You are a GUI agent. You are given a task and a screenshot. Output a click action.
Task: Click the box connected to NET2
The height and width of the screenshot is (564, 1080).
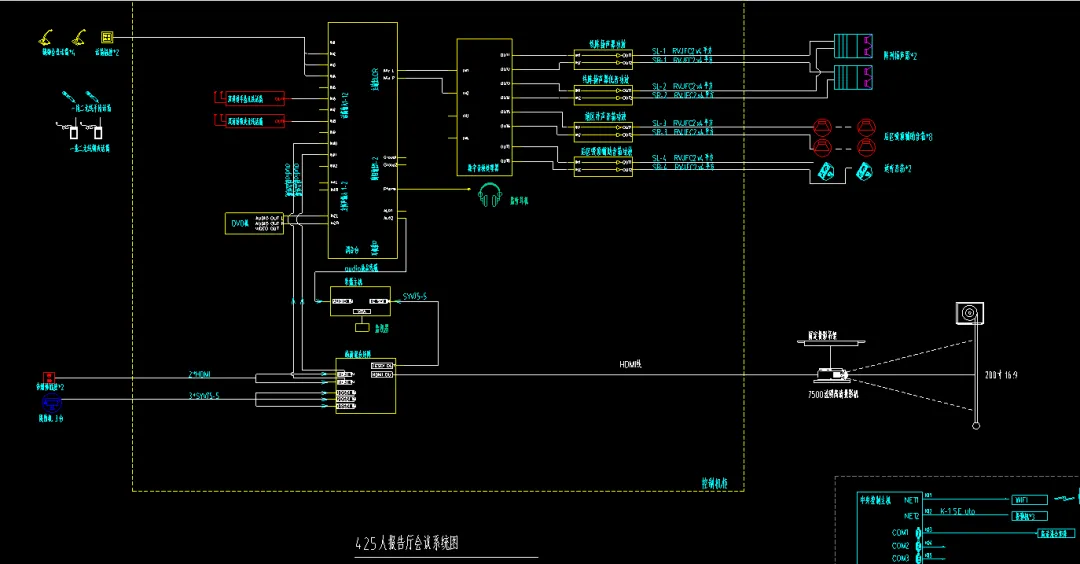point(1029,516)
